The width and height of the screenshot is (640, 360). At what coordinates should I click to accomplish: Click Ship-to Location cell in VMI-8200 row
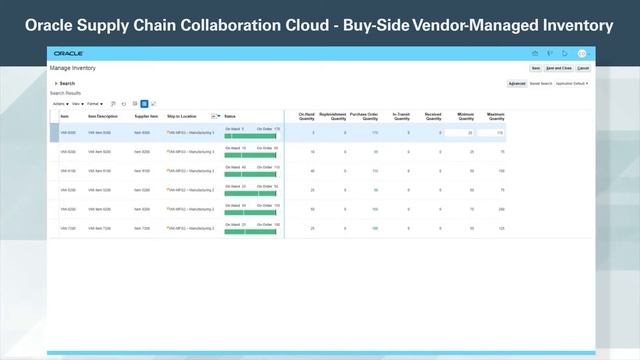tap(190, 152)
